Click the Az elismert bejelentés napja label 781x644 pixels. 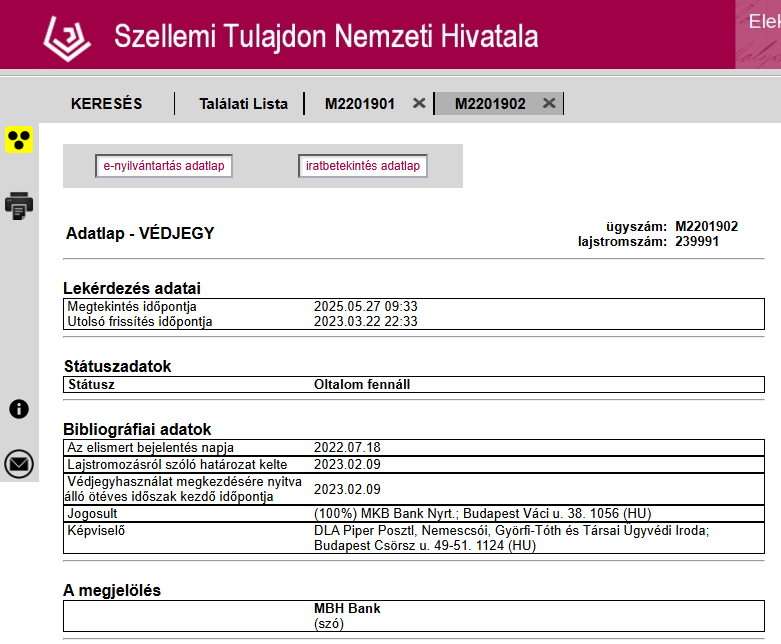pos(150,447)
